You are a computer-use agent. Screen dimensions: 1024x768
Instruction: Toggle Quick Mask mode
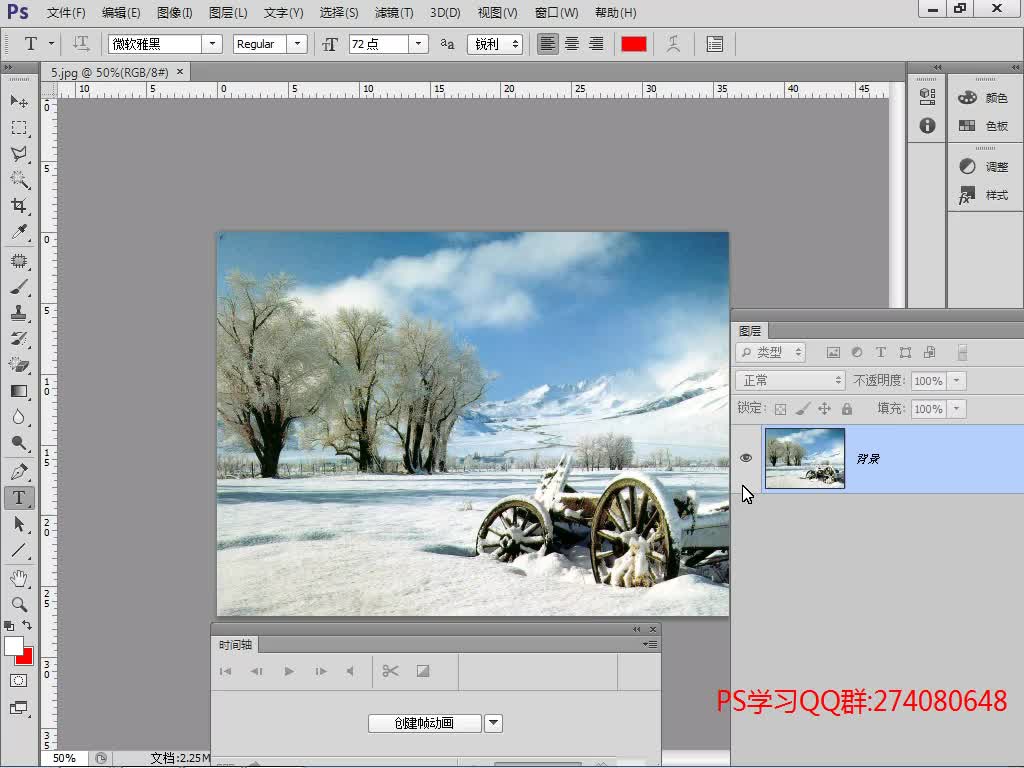[19, 680]
